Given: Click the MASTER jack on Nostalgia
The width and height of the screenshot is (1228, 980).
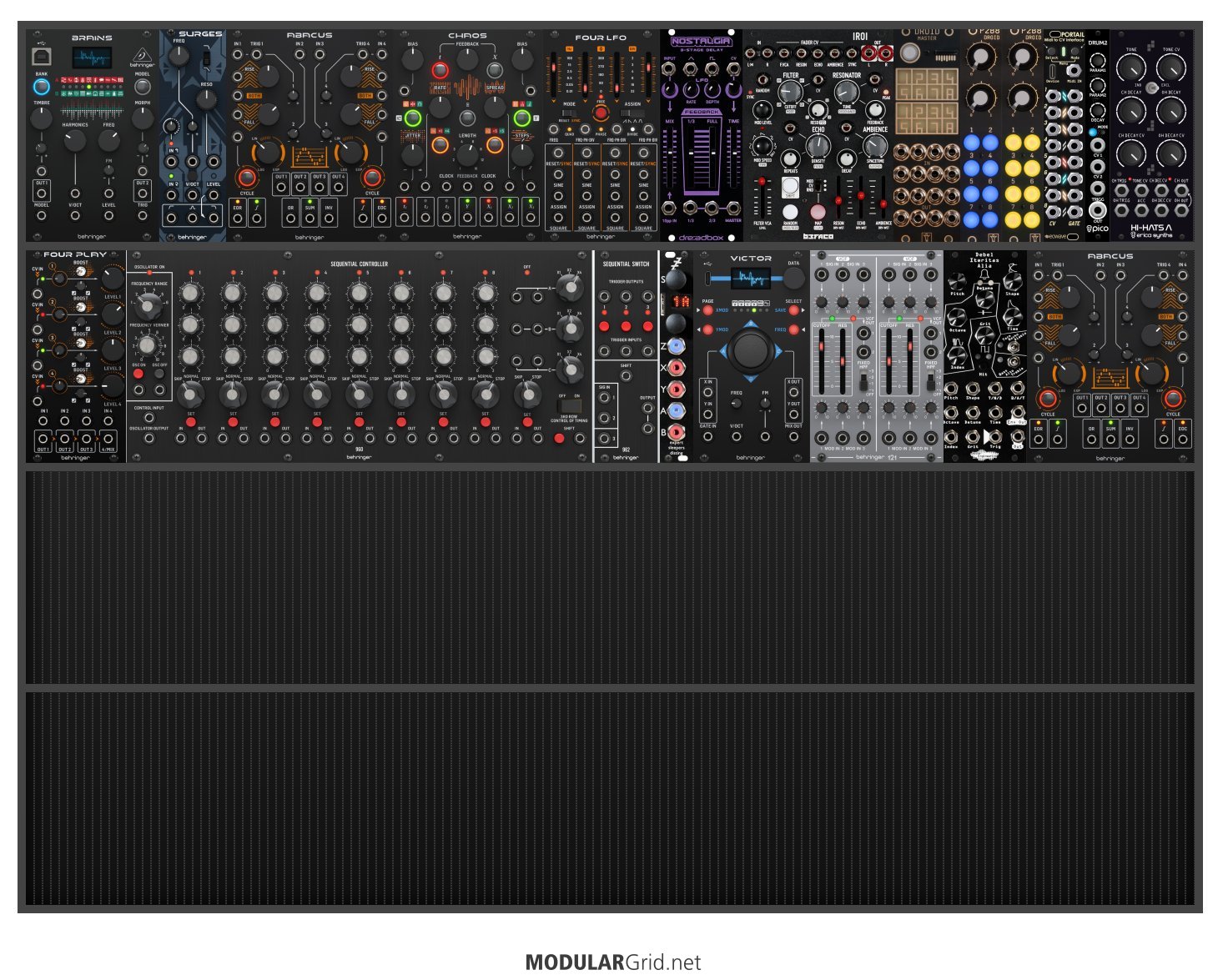Looking at the screenshot, I should [x=732, y=208].
